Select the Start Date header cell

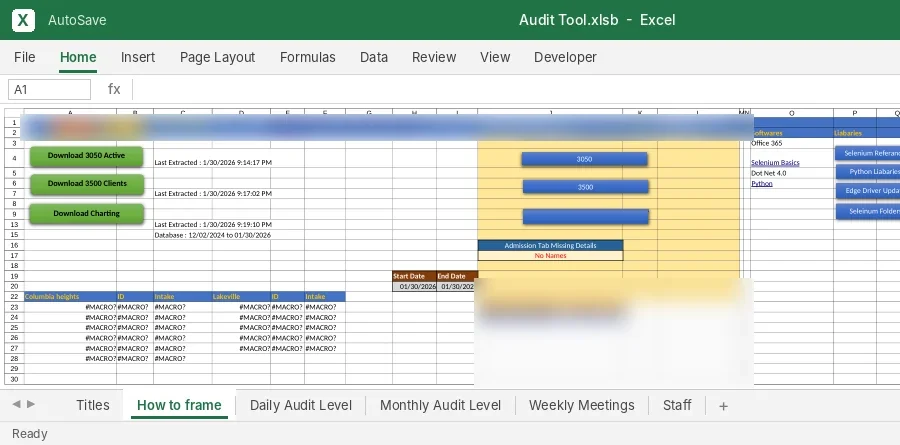click(x=414, y=276)
